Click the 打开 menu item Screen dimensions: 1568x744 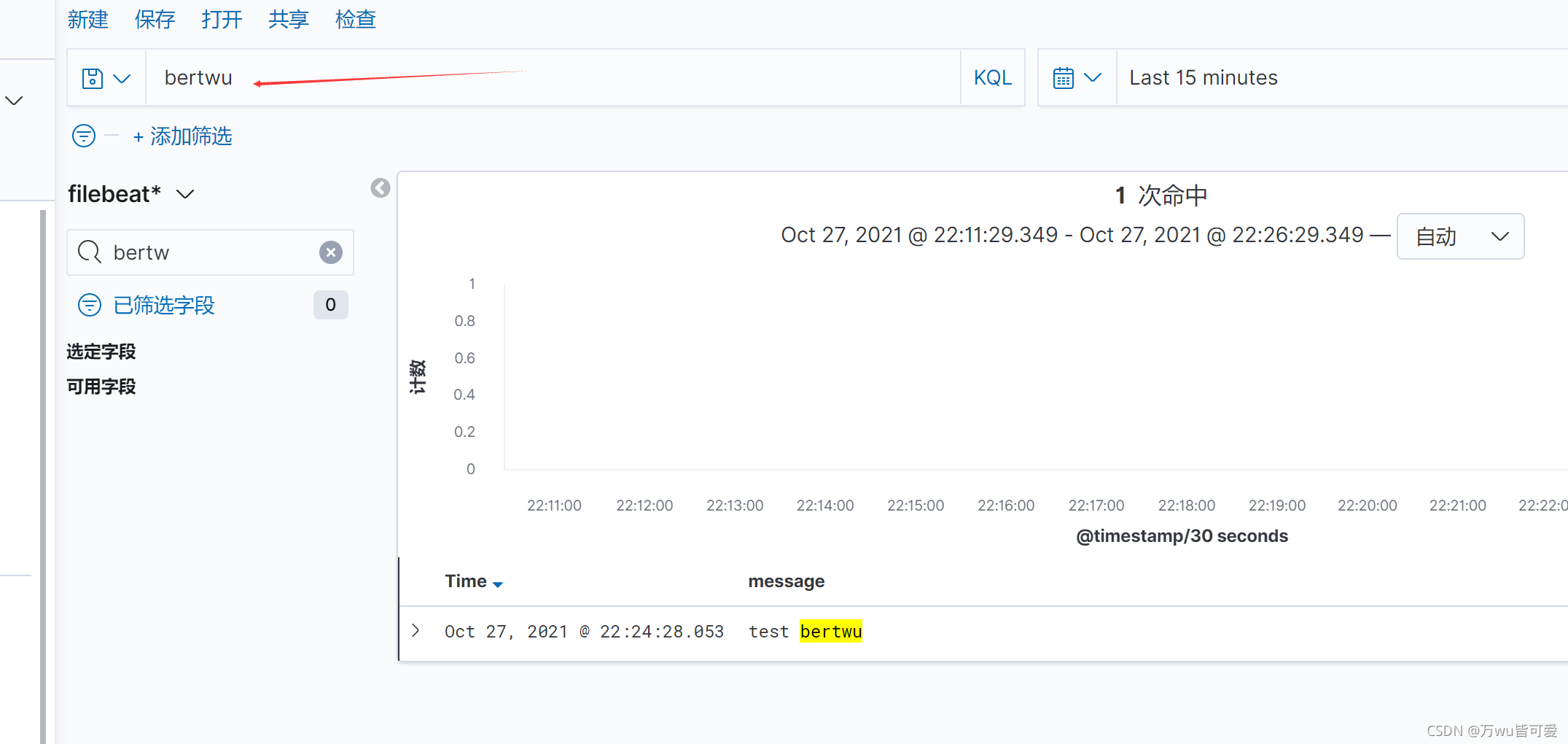222,19
